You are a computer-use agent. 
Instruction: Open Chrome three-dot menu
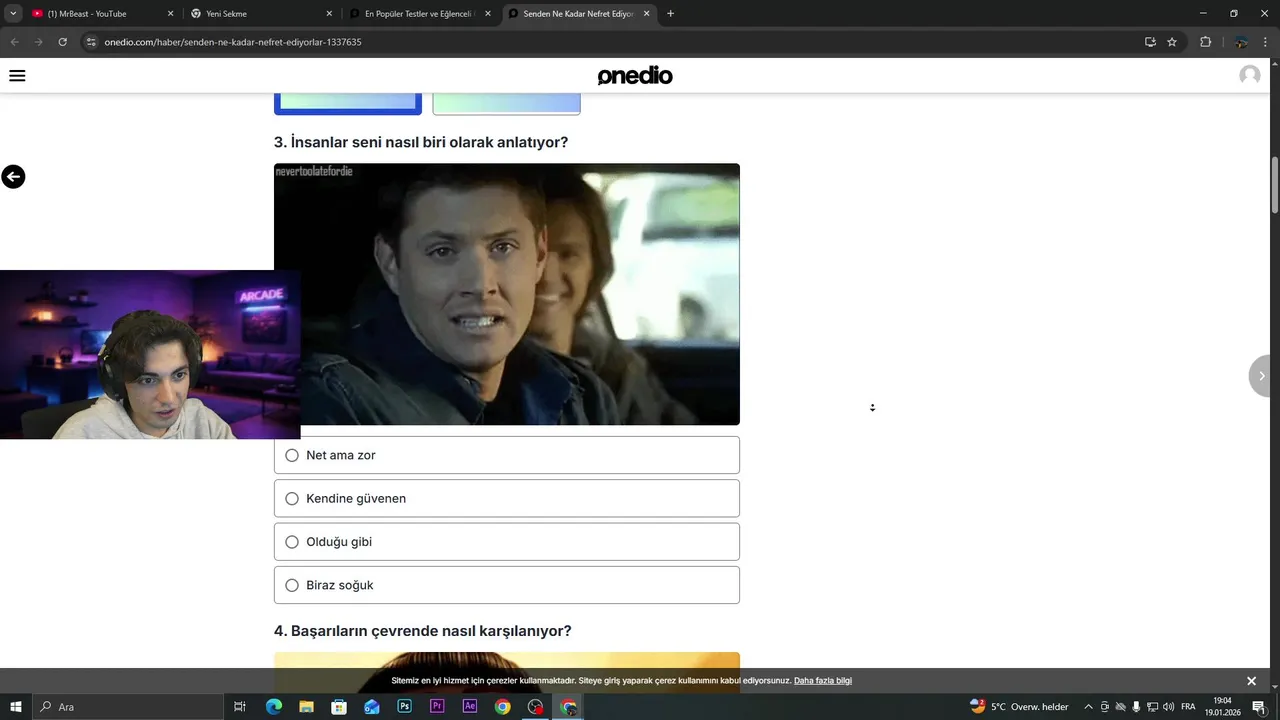[1265, 42]
